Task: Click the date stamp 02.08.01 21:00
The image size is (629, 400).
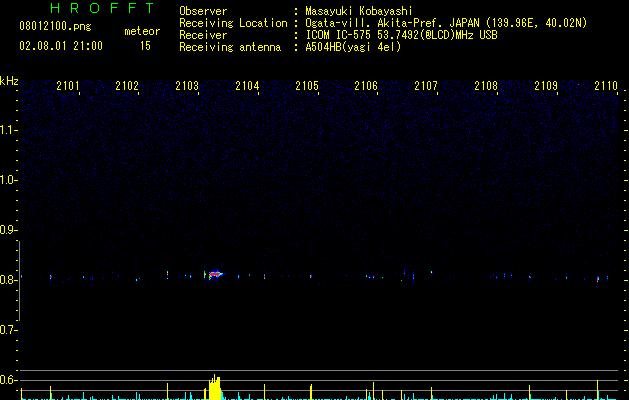Action: point(61,46)
